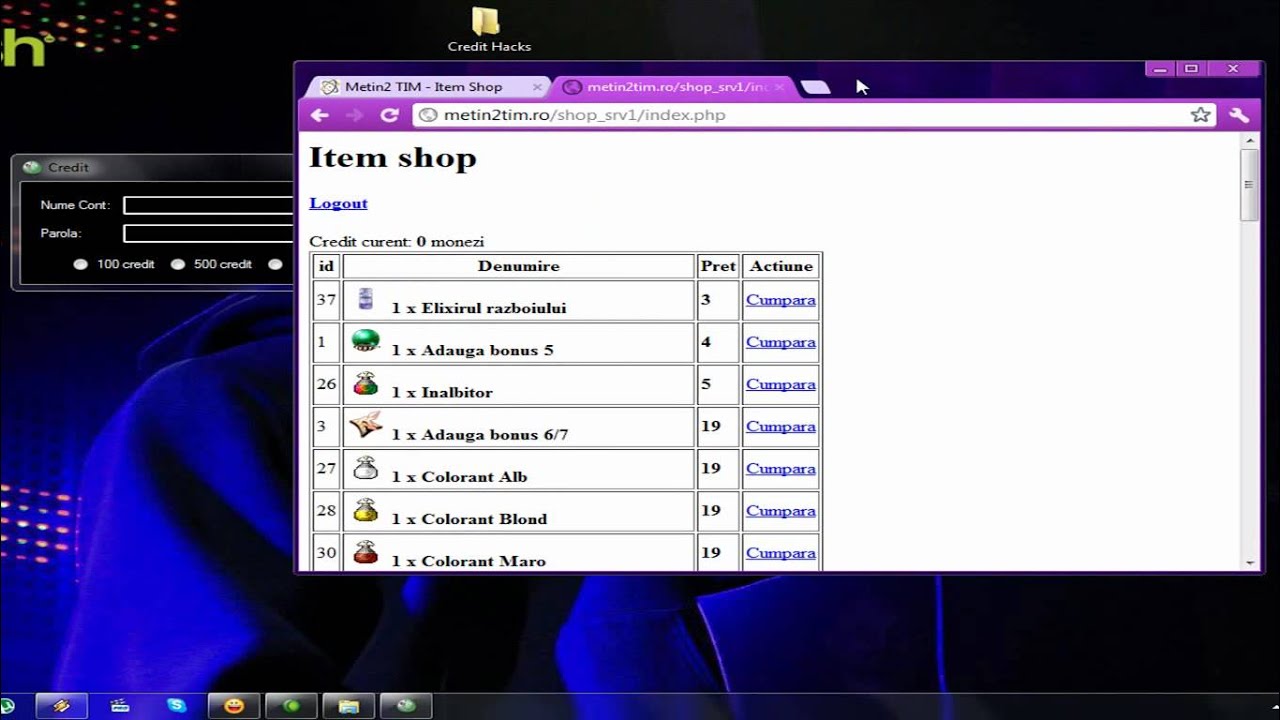
Task: Click the id cell 37
Action: tap(326, 300)
